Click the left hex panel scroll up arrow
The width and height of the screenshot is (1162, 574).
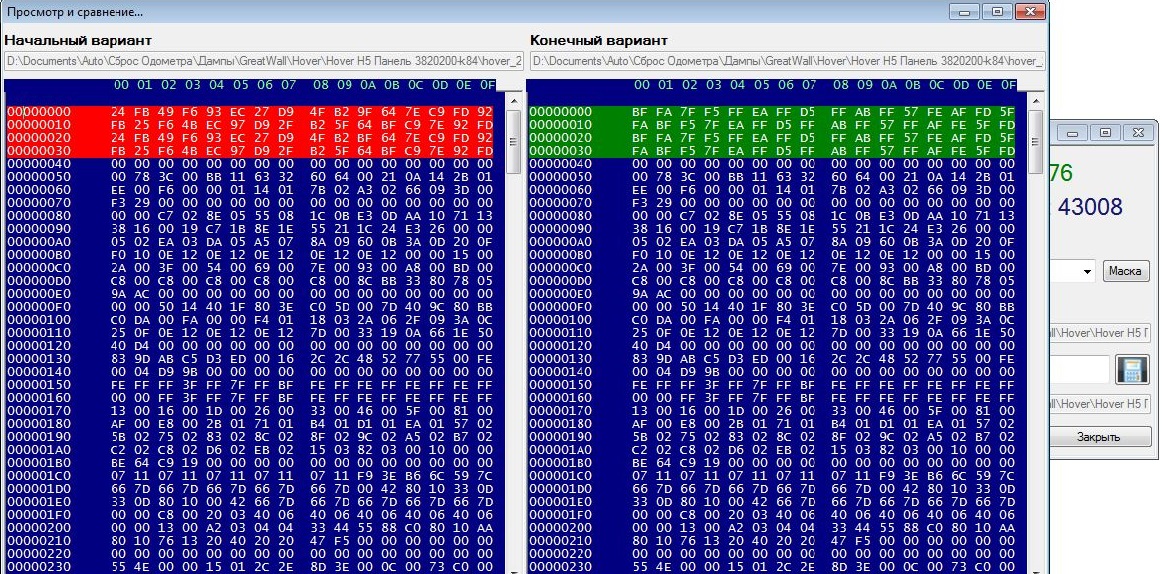tap(514, 102)
